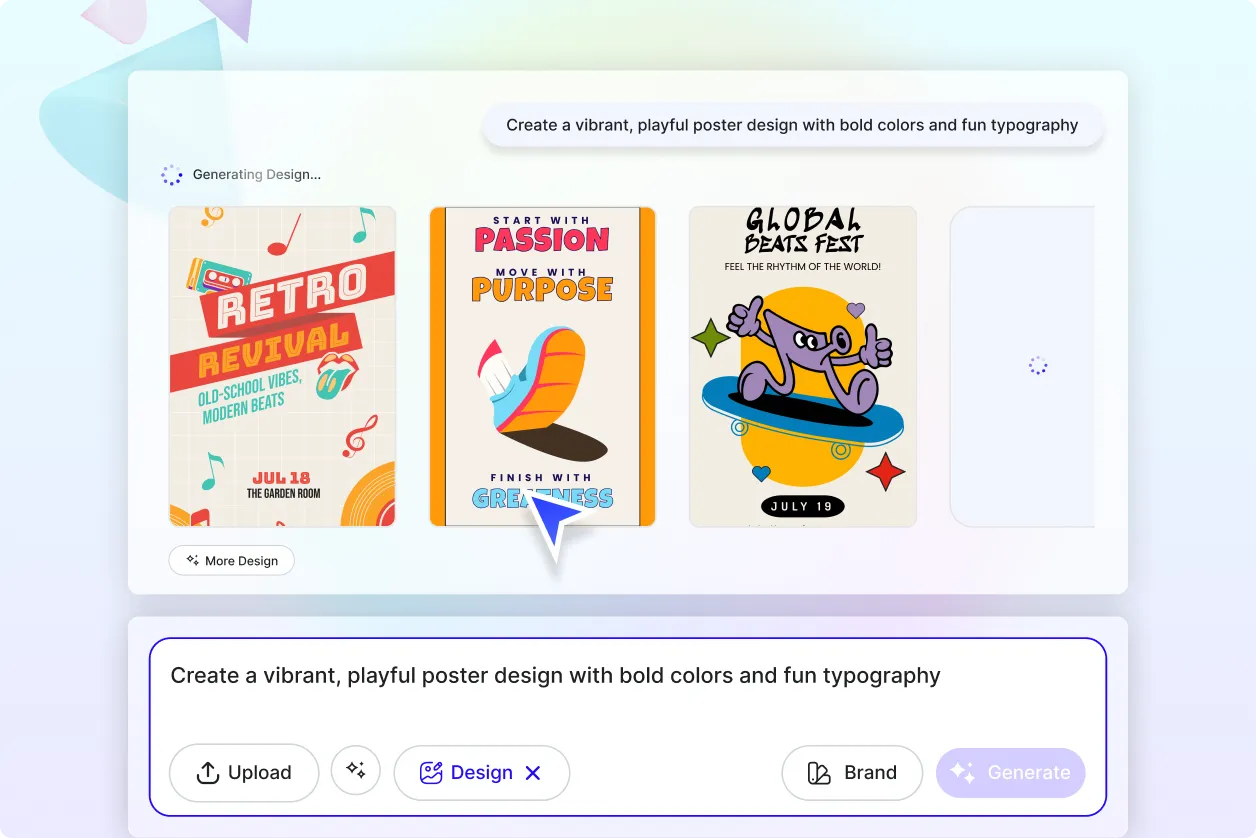
Task: Click the Generating Design spinner icon
Action: pos(172,175)
